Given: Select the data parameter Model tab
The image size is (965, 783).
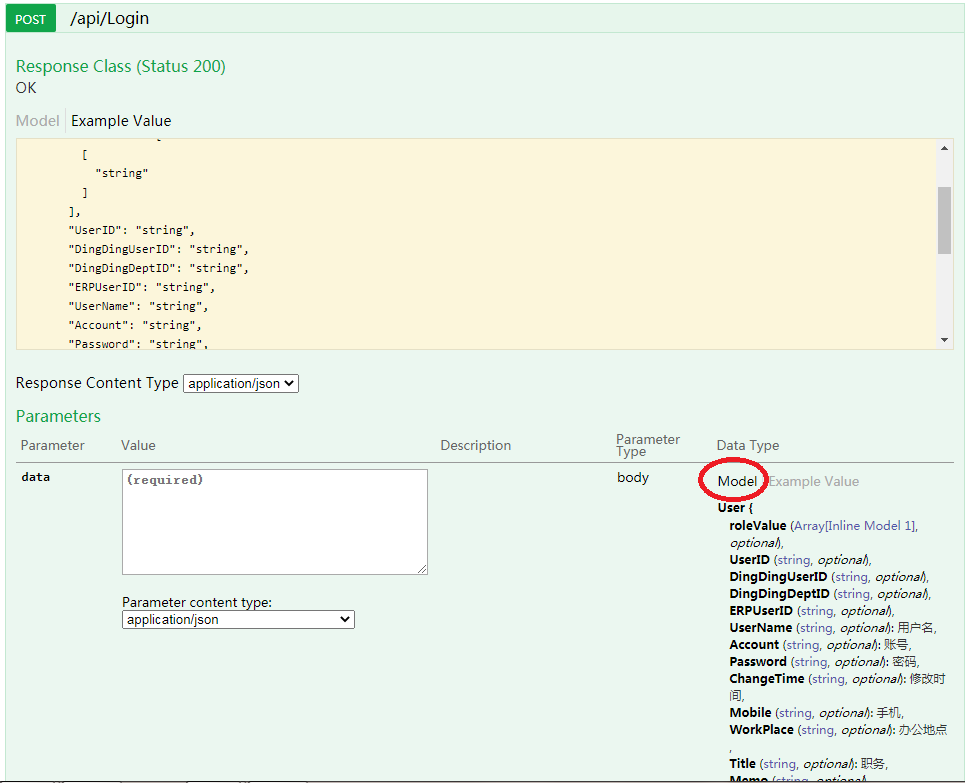Looking at the screenshot, I should [x=737, y=481].
